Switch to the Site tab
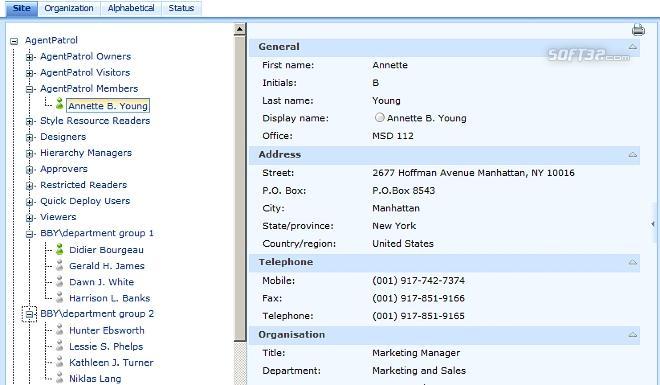 pyautogui.click(x=21, y=8)
